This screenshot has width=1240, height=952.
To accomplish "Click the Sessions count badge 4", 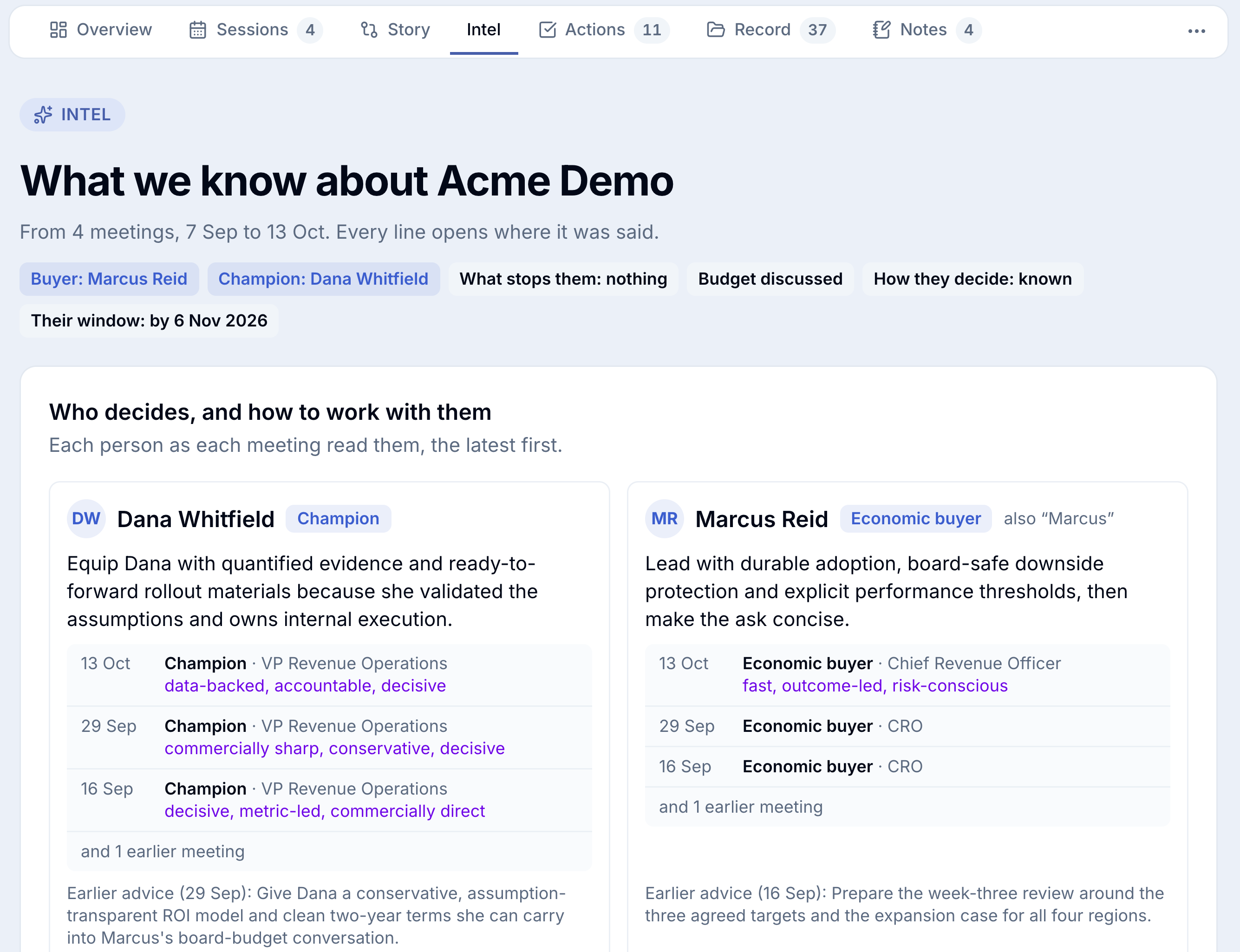I will point(310,29).
